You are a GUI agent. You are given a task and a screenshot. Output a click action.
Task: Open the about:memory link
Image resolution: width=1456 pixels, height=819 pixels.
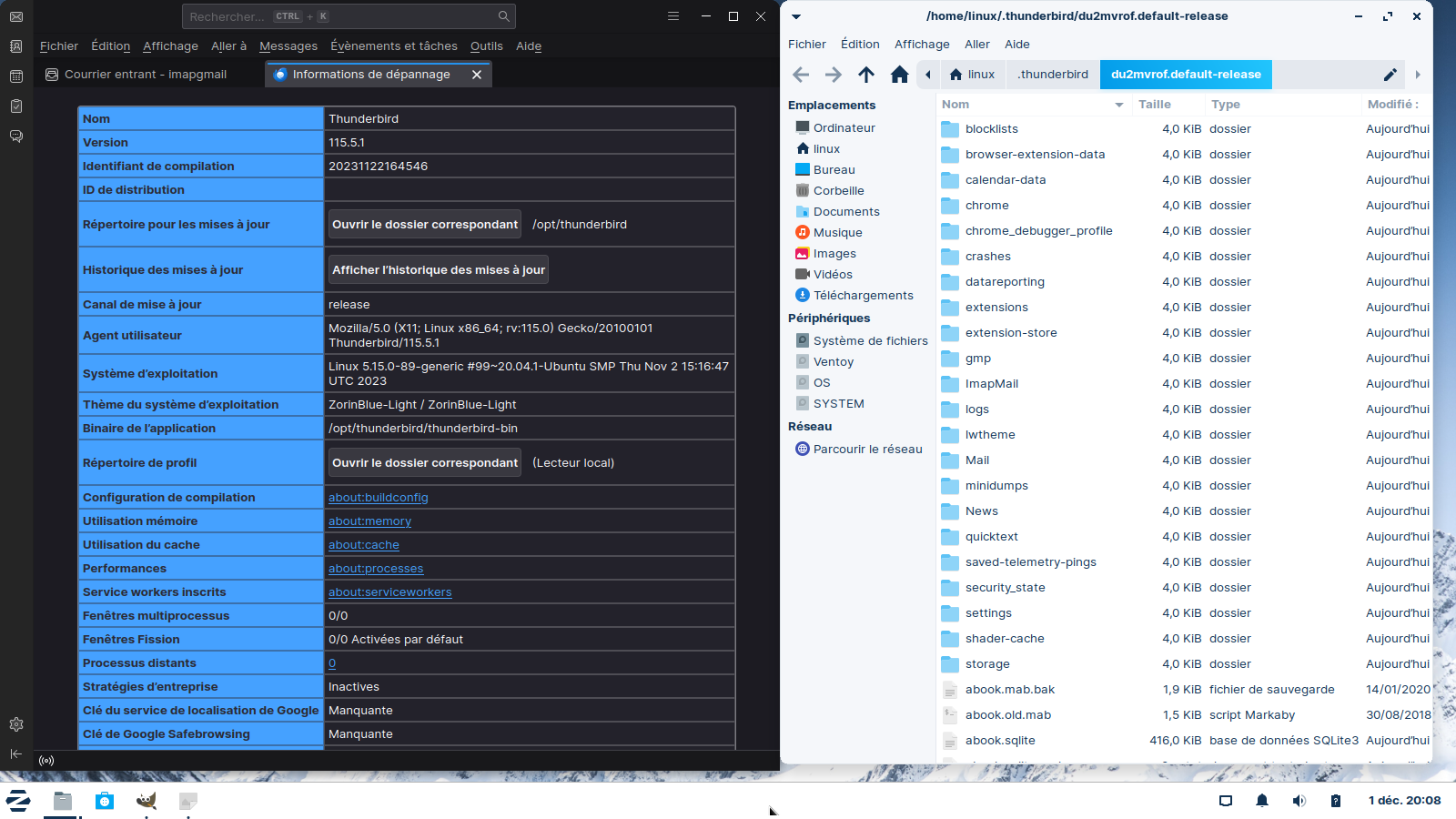tap(369, 521)
